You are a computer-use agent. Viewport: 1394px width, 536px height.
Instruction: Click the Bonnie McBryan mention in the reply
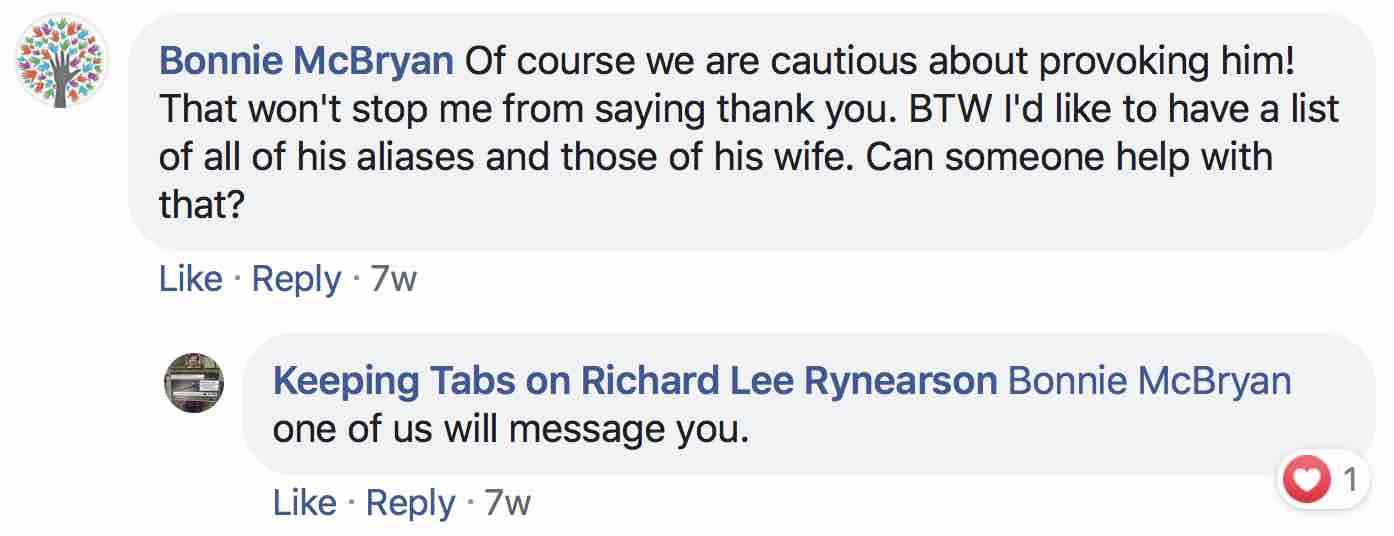point(1150,381)
